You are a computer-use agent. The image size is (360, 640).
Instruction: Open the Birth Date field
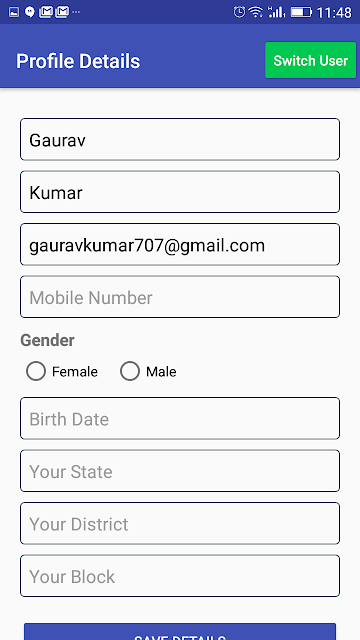click(x=180, y=418)
